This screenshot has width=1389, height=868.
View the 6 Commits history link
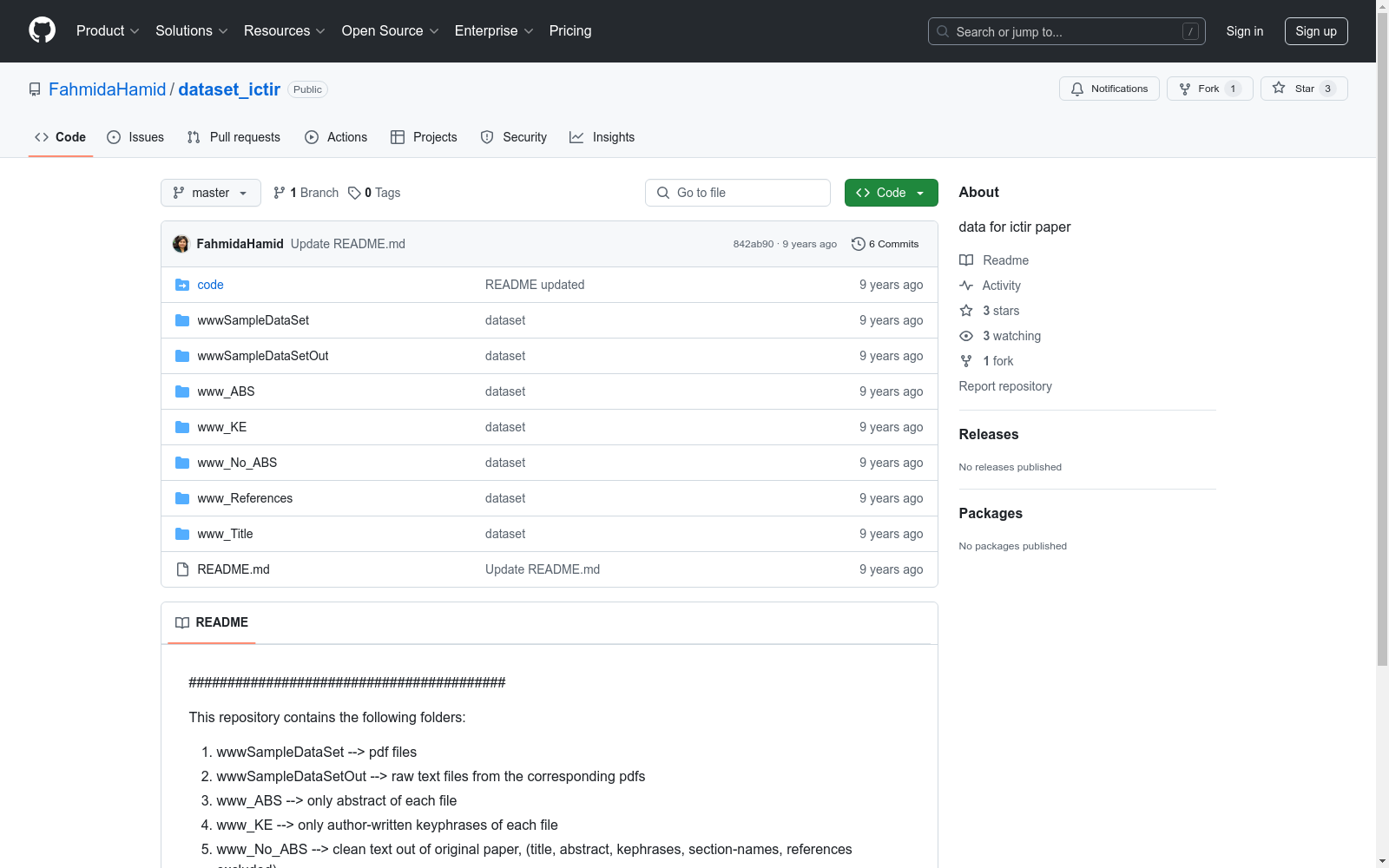click(885, 244)
